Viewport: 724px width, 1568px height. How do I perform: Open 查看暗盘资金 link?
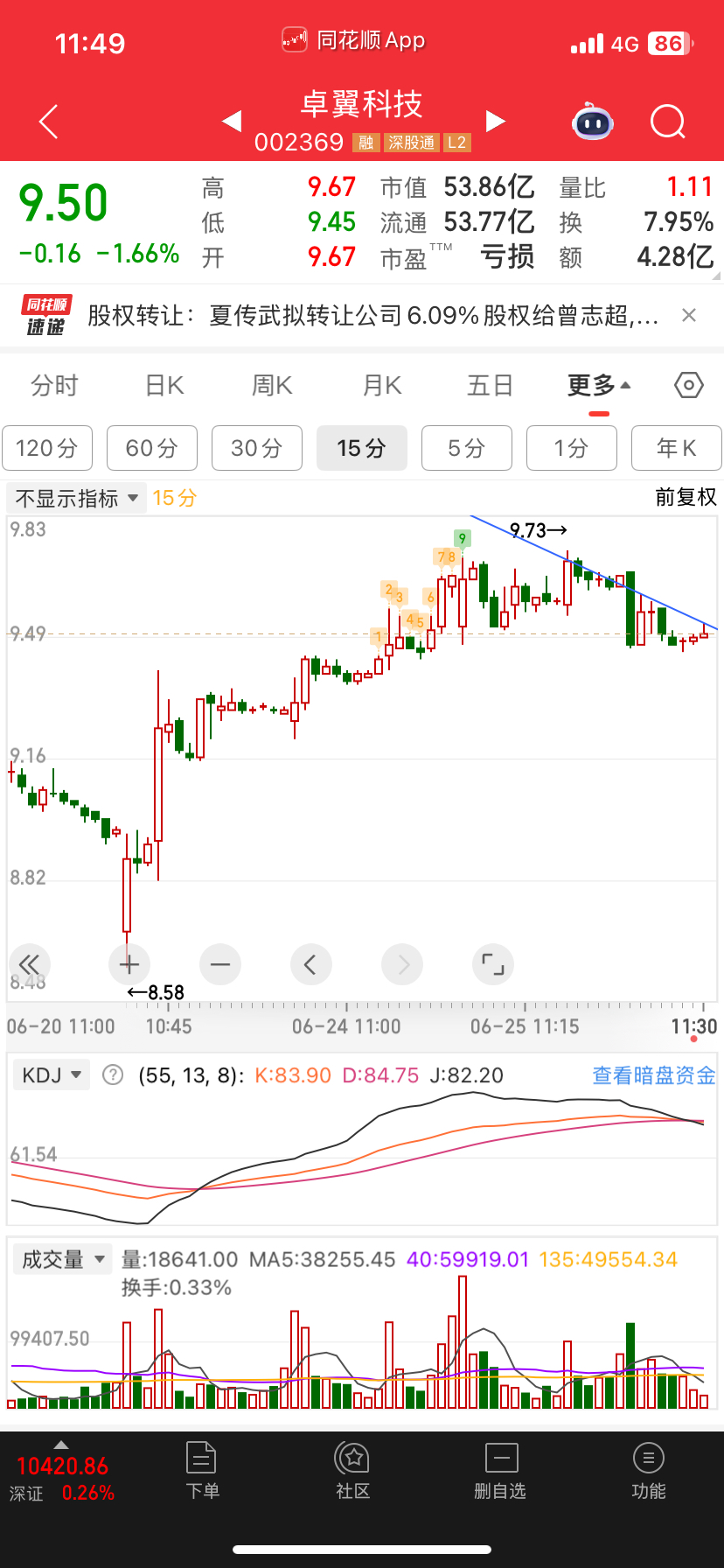654,1074
